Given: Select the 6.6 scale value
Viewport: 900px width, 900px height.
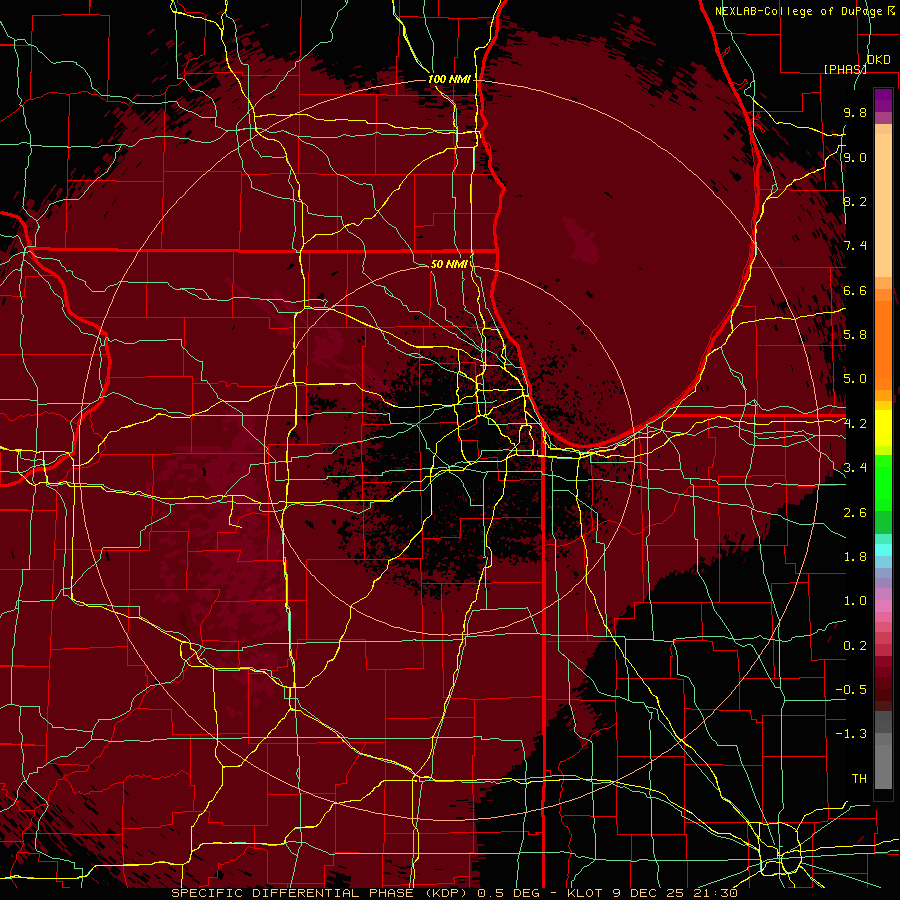Looking at the screenshot, I should click(x=855, y=290).
